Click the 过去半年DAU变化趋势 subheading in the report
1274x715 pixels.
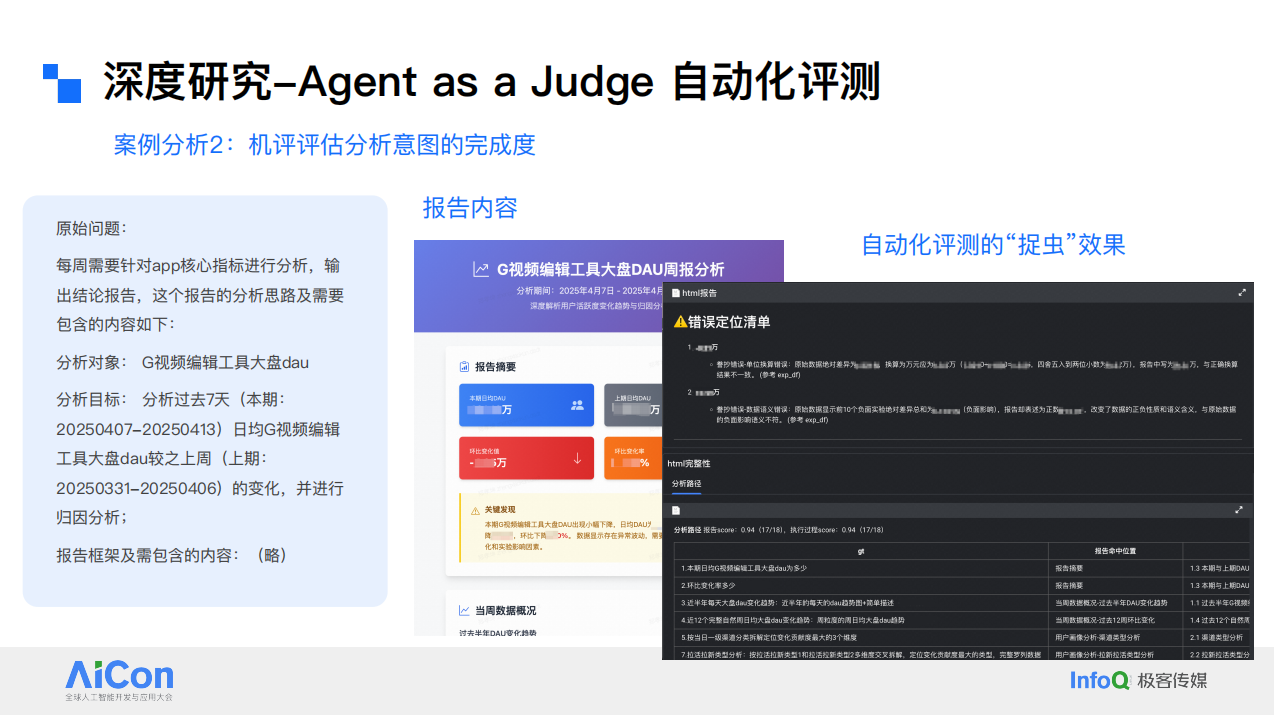498,632
